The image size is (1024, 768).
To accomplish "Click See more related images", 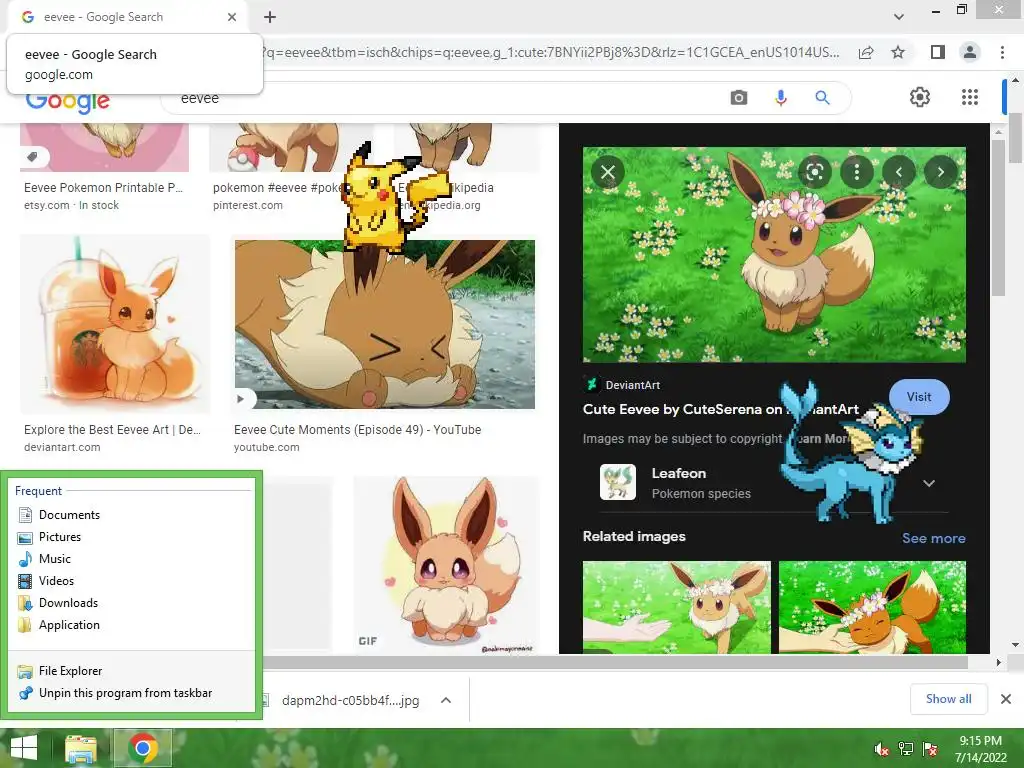I will 933,538.
